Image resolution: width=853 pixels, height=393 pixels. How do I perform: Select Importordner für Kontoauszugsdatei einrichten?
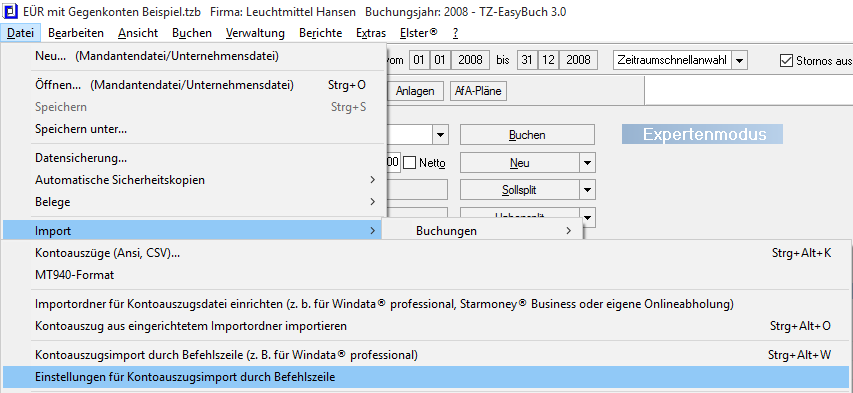[426, 304]
